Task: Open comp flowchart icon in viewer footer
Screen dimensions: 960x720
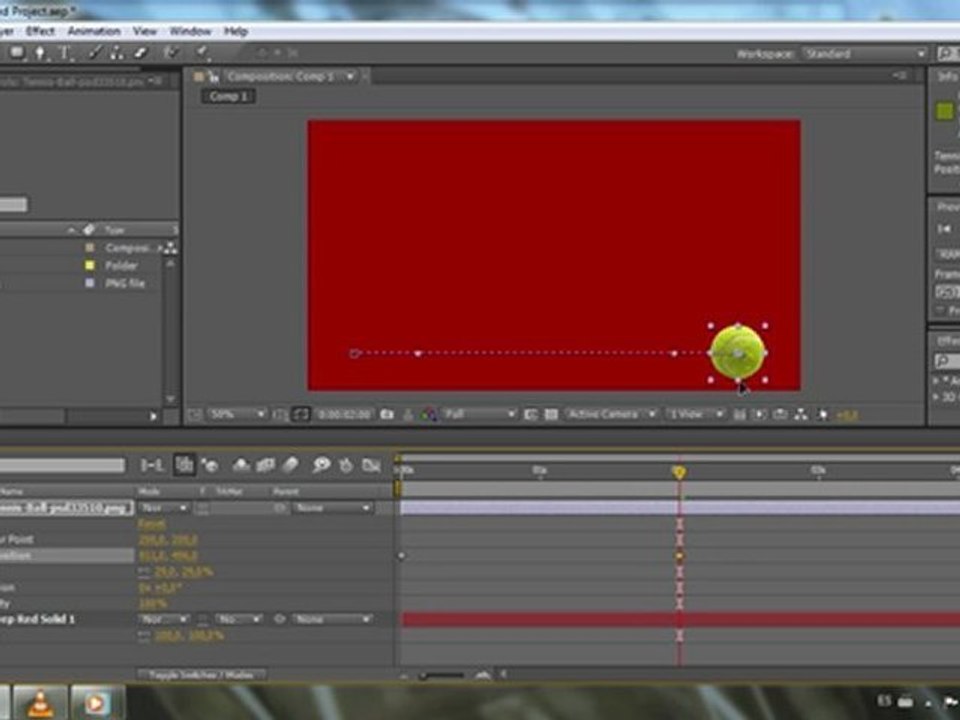Action: click(x=801, y=414)
